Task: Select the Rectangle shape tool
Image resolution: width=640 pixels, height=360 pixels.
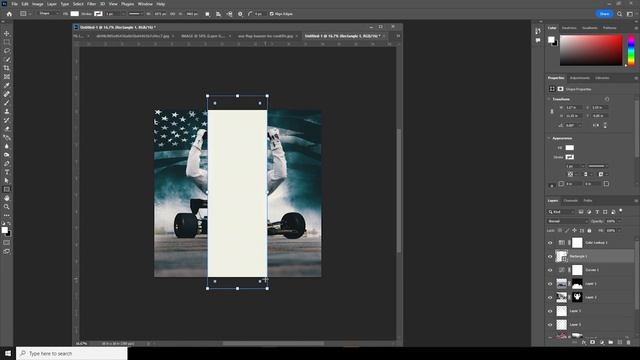Action: [x=7, y=189]
